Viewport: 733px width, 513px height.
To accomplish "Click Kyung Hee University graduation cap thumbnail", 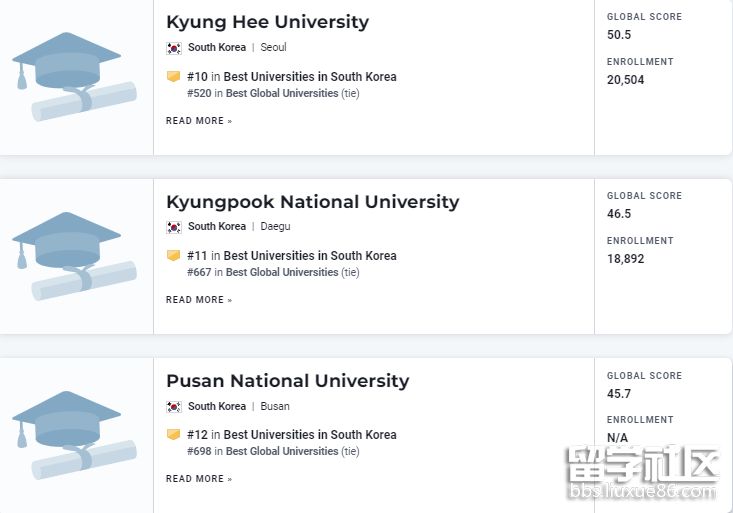I will (75, 77).
